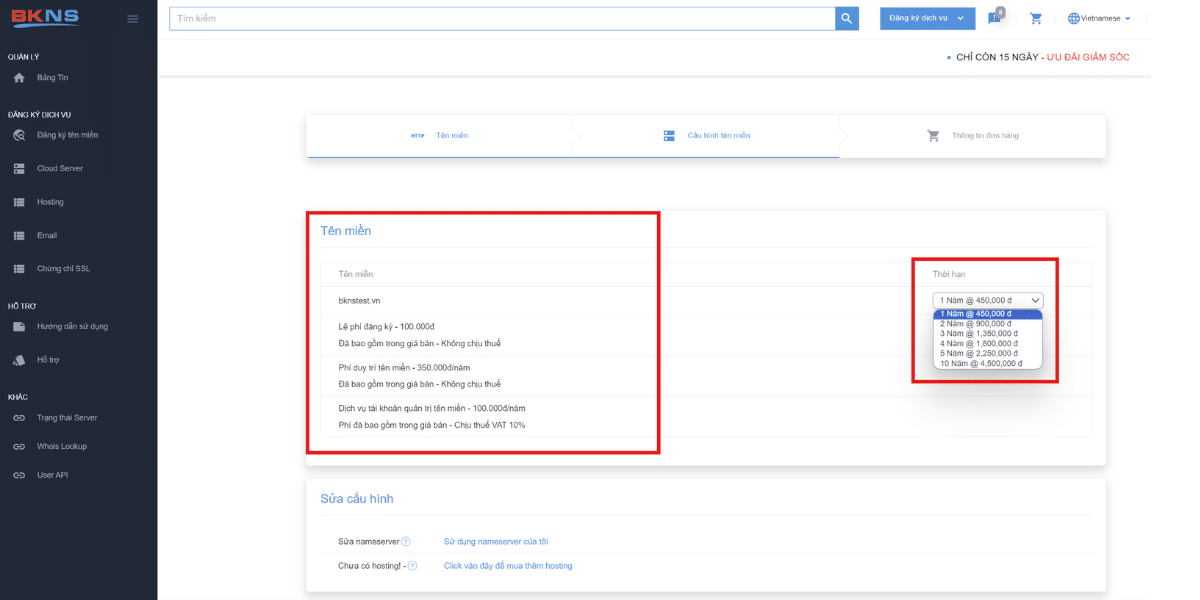This screenshot has width=1200, height=600.
Task: Choose the 10 Năm @ 4,500,000 đ option
Action: (x=981, y=364)
